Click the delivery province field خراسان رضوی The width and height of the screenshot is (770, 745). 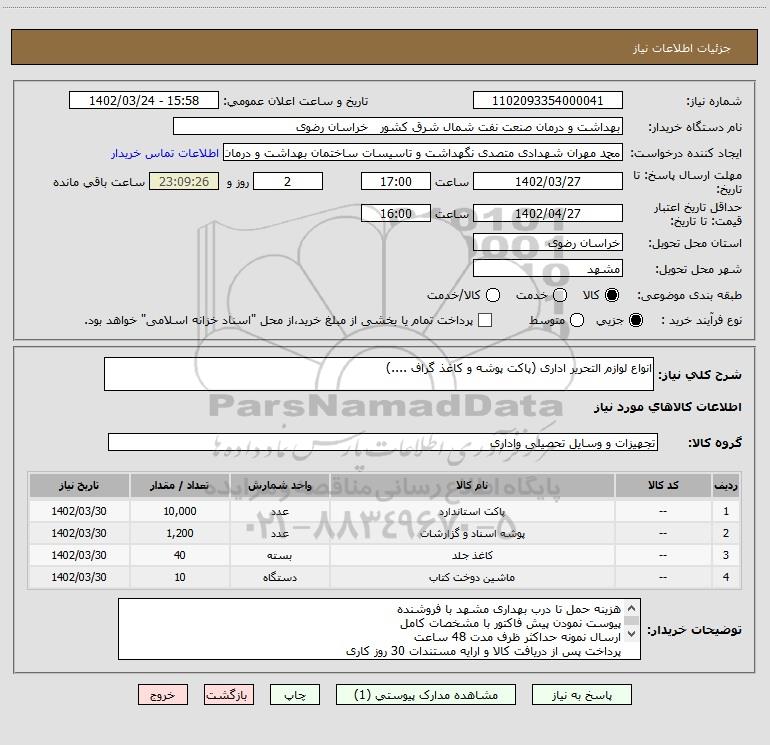548,243
